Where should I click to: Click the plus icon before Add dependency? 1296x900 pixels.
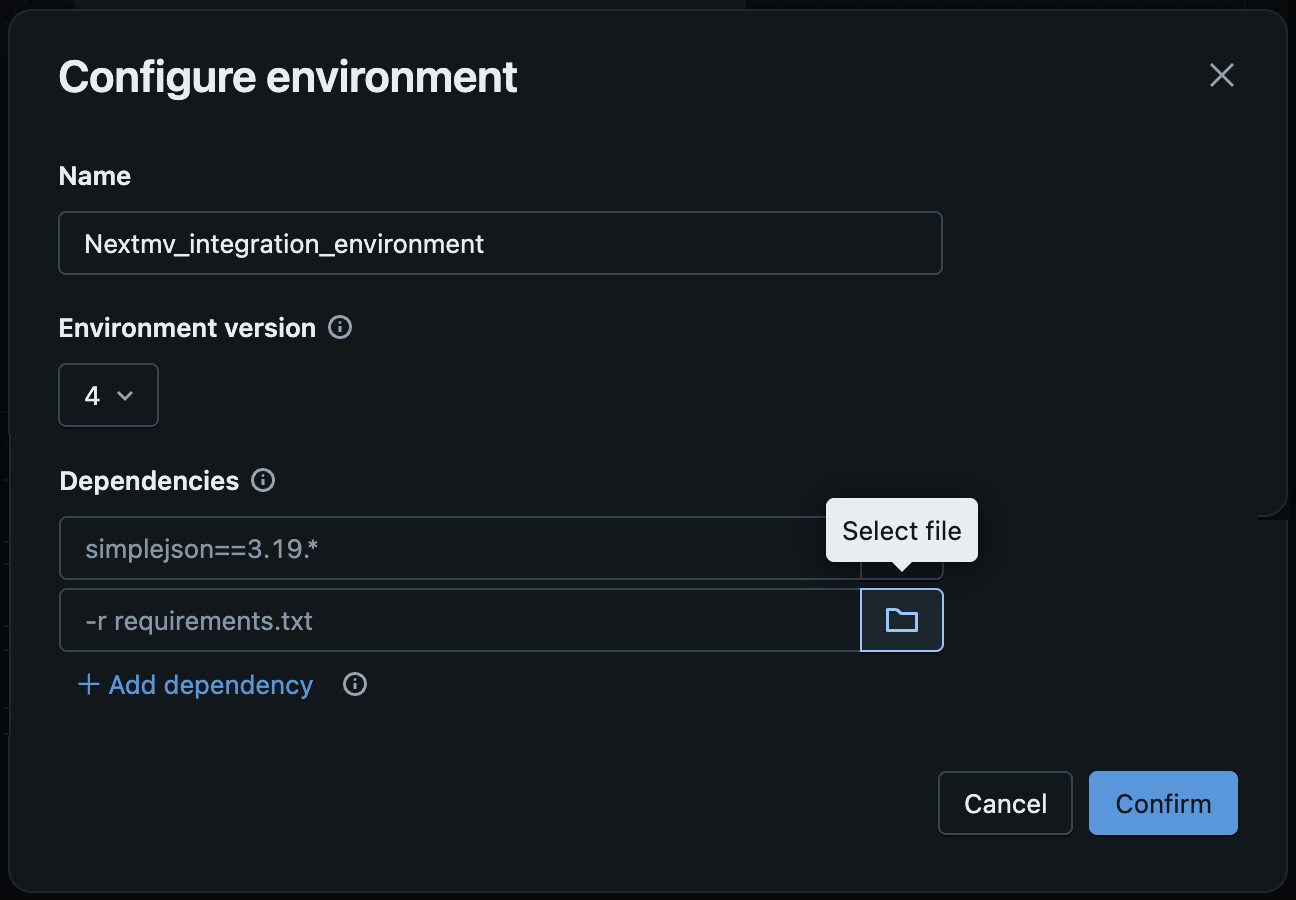point(88,685)
